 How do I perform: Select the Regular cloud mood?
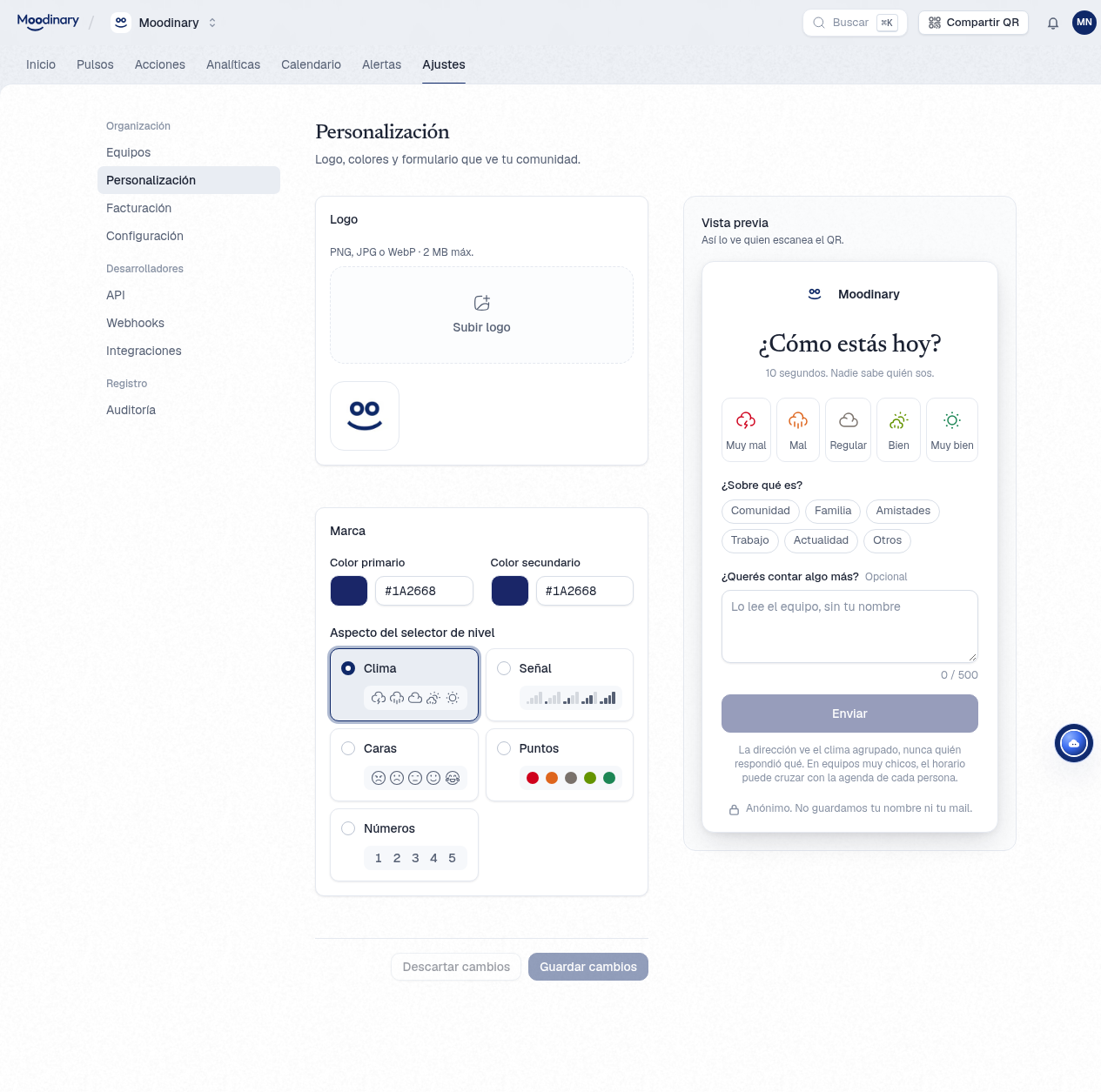pyautogui.click(x=849, y=430)
